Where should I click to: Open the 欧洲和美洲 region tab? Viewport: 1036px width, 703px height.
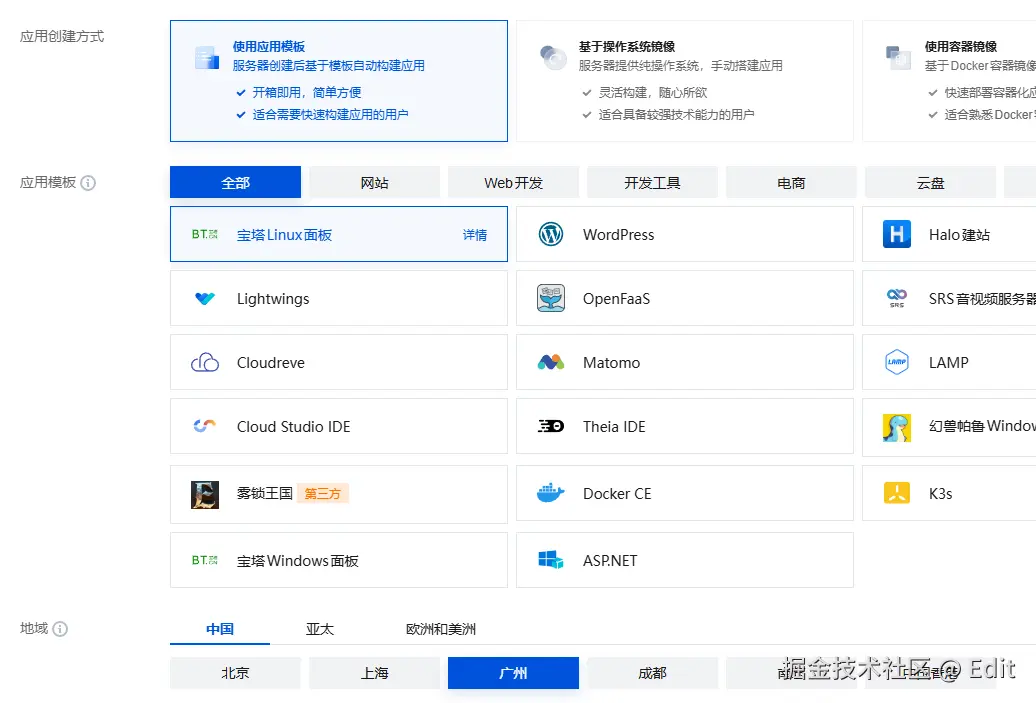tap(441, 629)
